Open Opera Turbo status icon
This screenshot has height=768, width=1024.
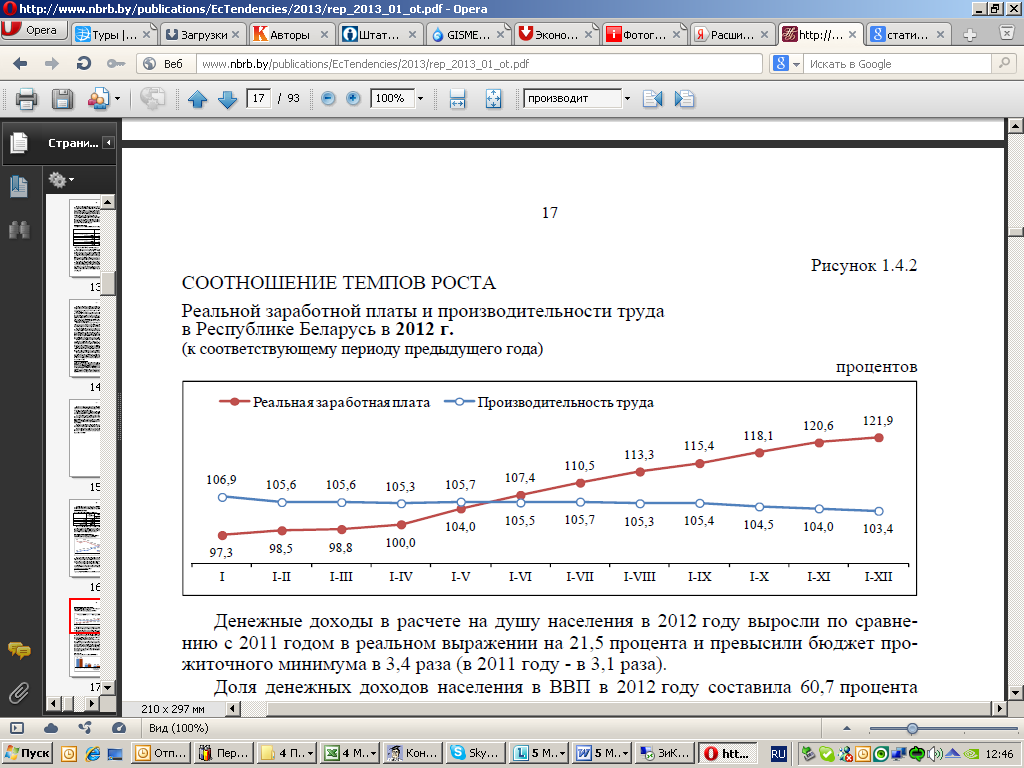coord(118,728)
